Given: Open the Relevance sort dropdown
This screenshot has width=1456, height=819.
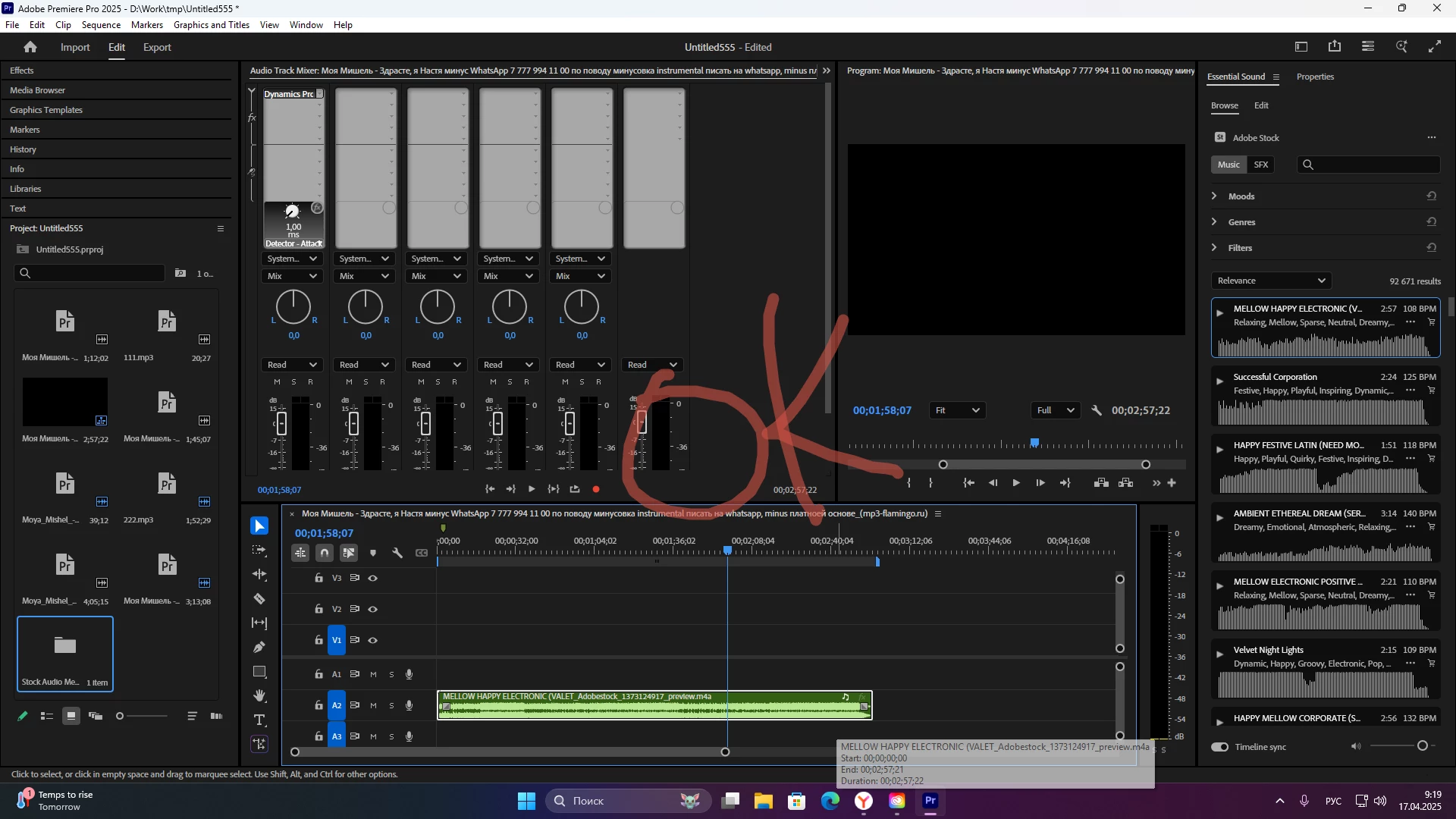Looking at the screenshot, I should [x=1271, y=281].
